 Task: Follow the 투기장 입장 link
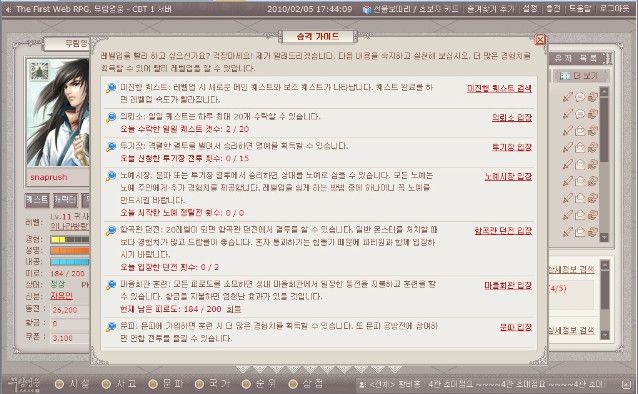[x=512, y=147]
